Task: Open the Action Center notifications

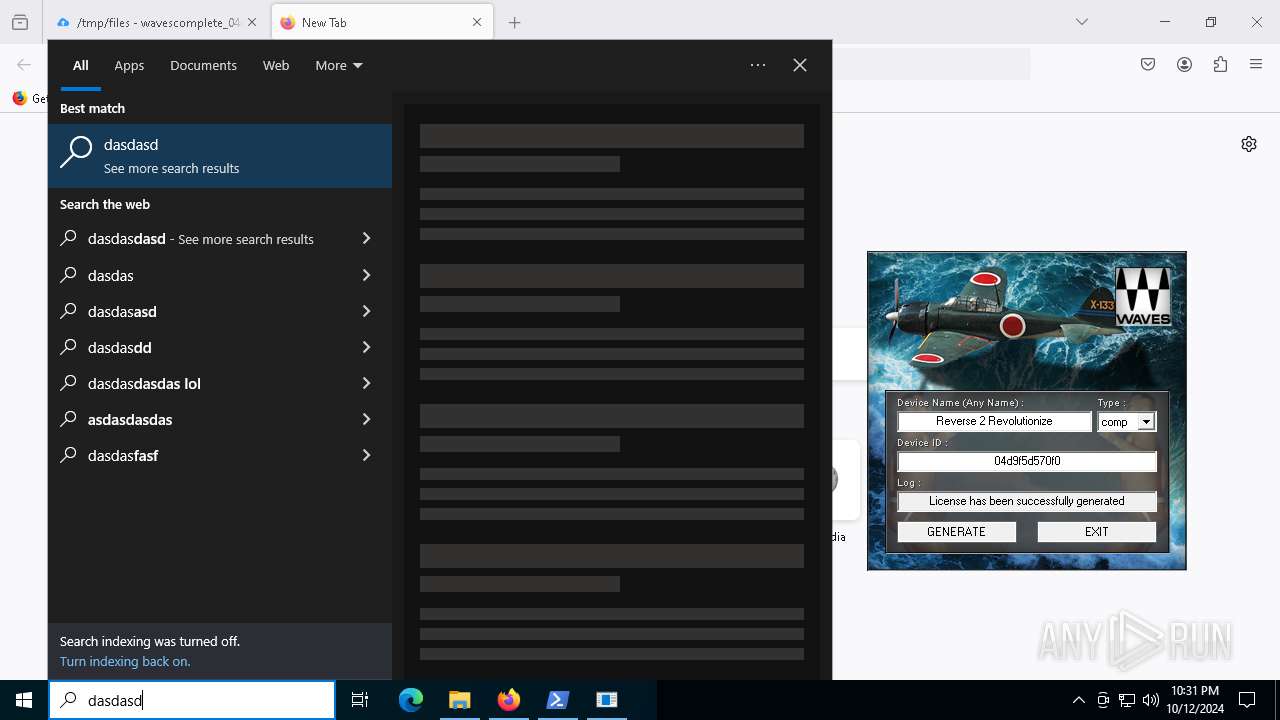Action: (1247, 700)
